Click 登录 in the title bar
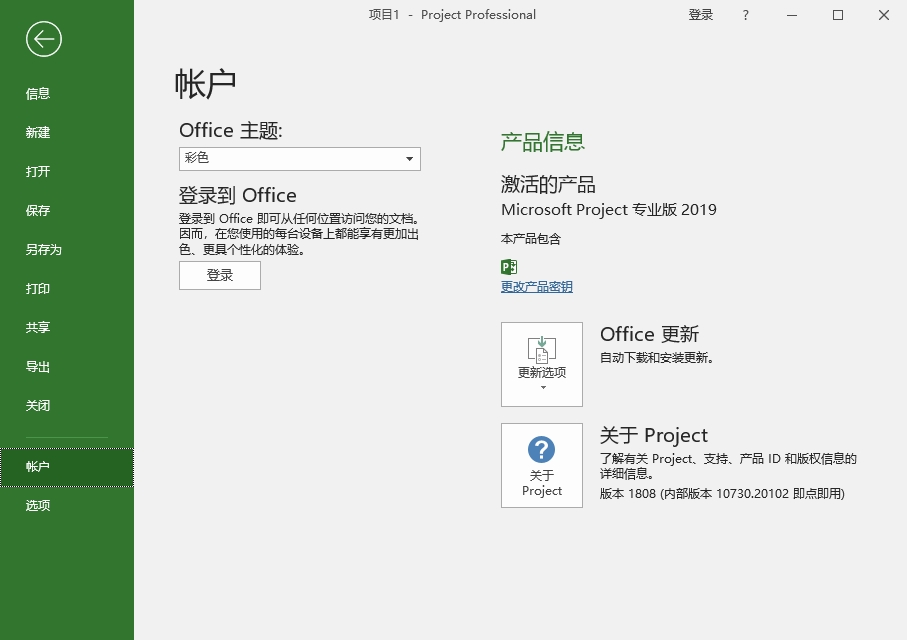Screen dimensions: 907x640 700,15
